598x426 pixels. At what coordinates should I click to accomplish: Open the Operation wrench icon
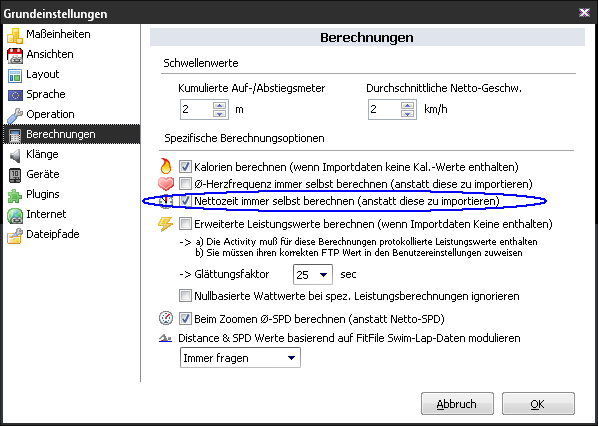coord(15,116)
